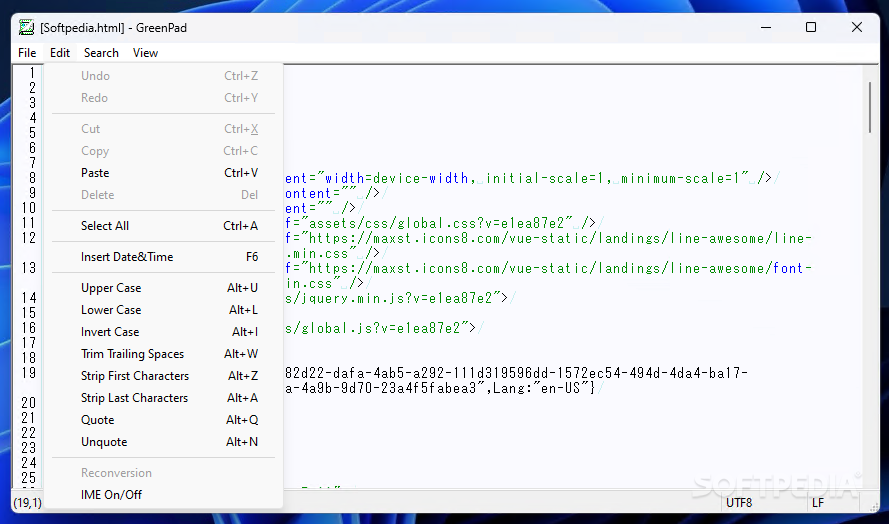Choose Invert Case menu entry
Image resolution: width=889 pixels, height=524 pixels.
click(163, 332)
